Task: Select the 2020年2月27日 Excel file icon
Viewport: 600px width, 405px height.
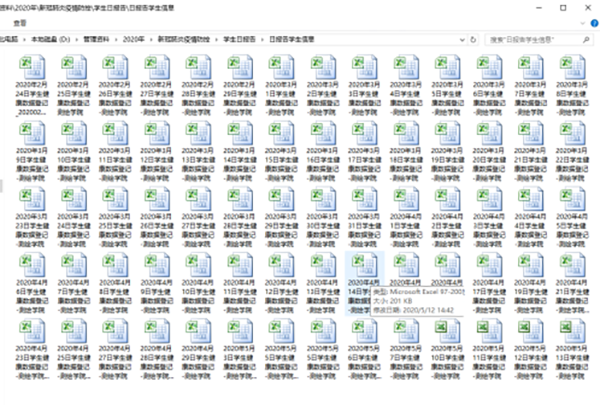Action: (157, 67)
